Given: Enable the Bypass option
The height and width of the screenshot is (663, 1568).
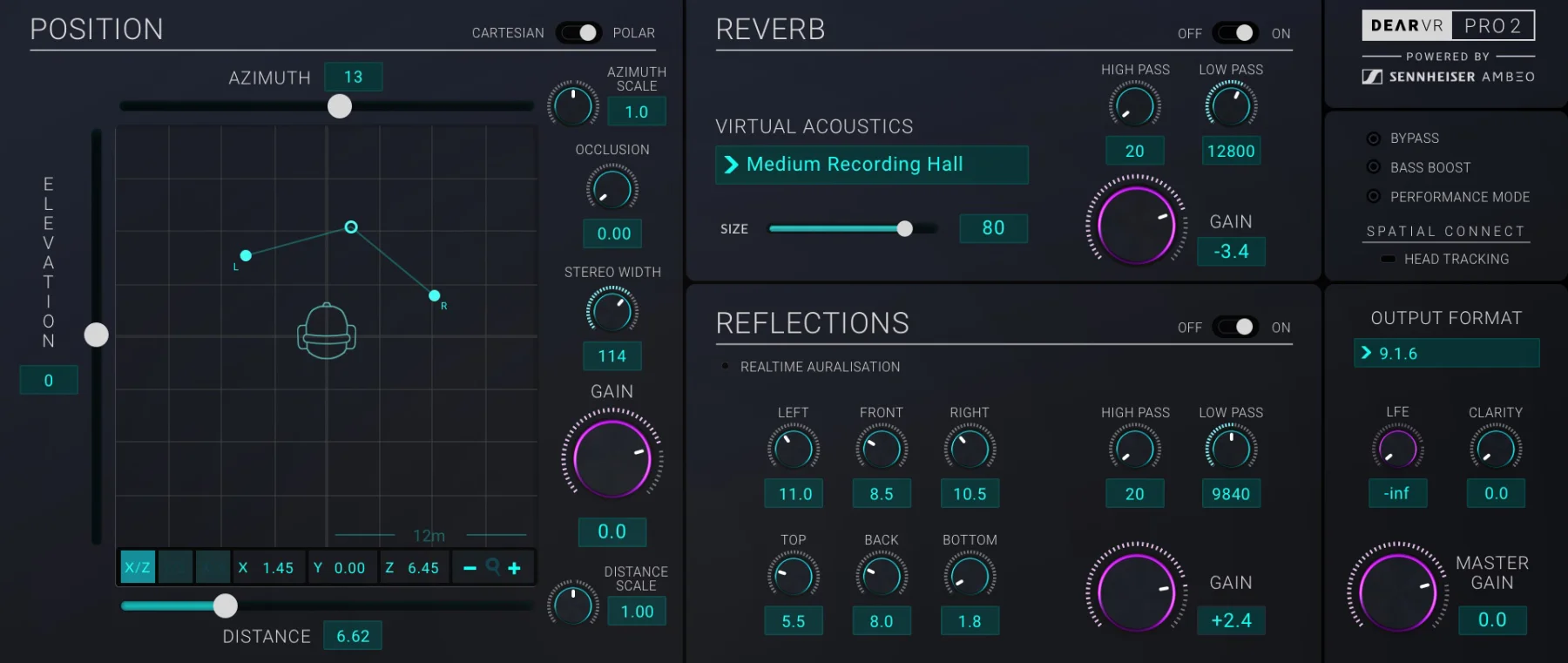Looking at the screenshot, I should pyautogui.click(x=1374, y=139).
